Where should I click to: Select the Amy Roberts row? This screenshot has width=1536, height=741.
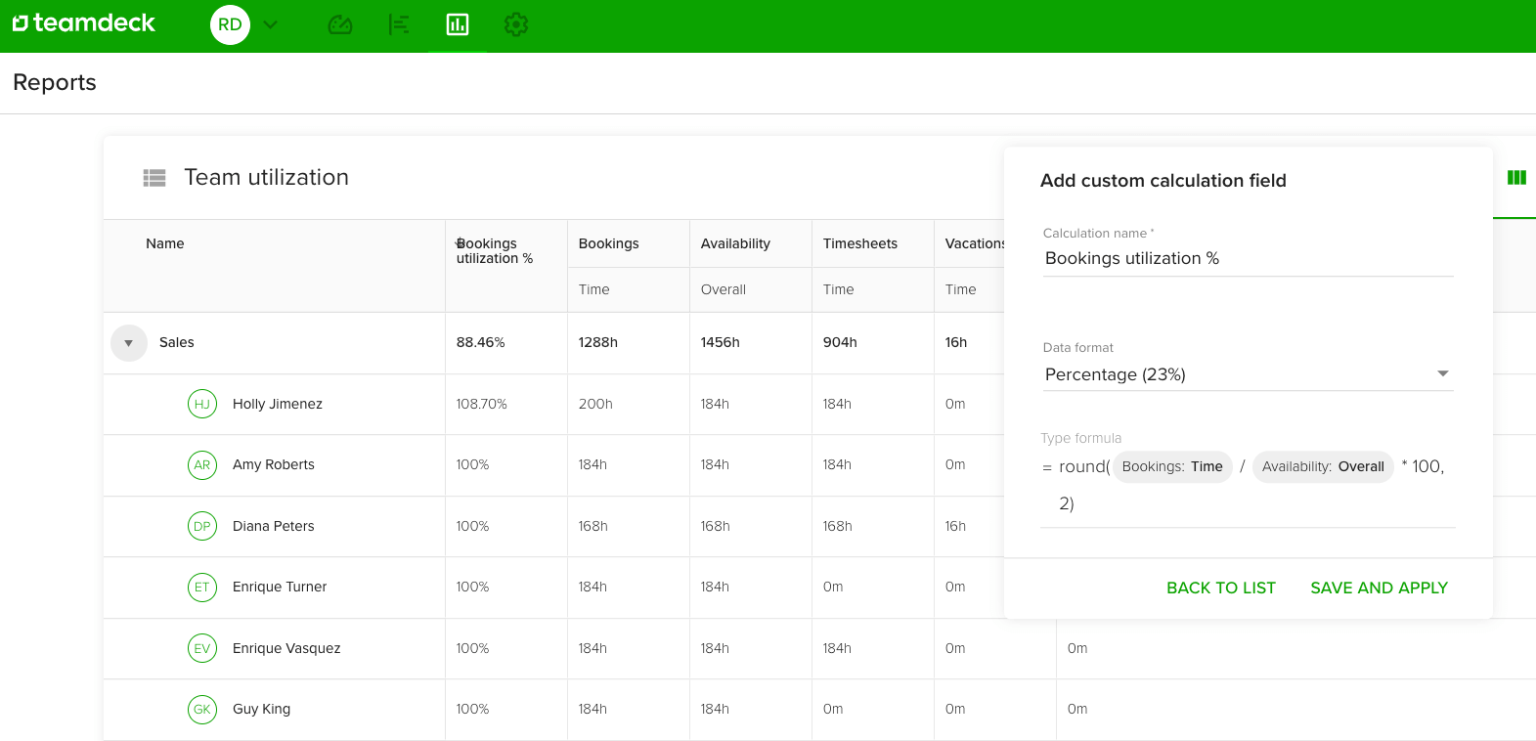pyautogui.click(x=273, y=465)
